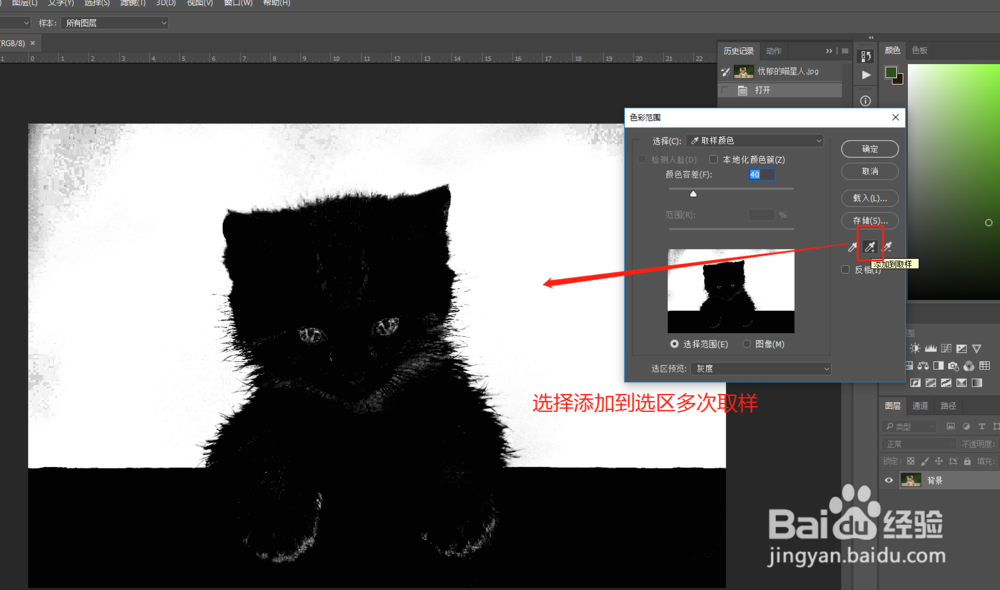Add an Exposure adjustment layer
The image size is (1000, 590).
pyautogui.click(x=962, y=348)
